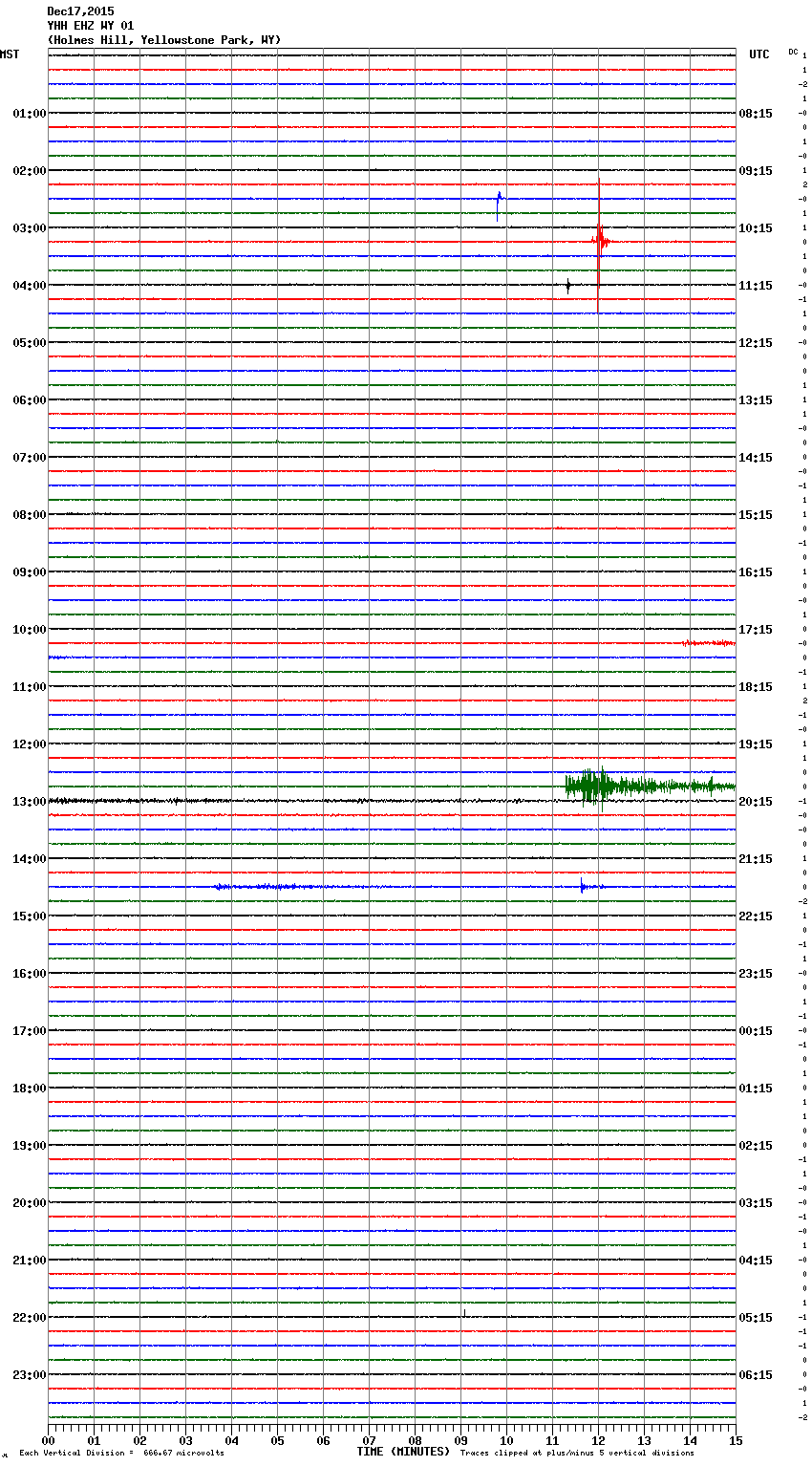Click the 20:15 UTC time label
Viewport: 812px width, 1466px height.
click(756, 802)
